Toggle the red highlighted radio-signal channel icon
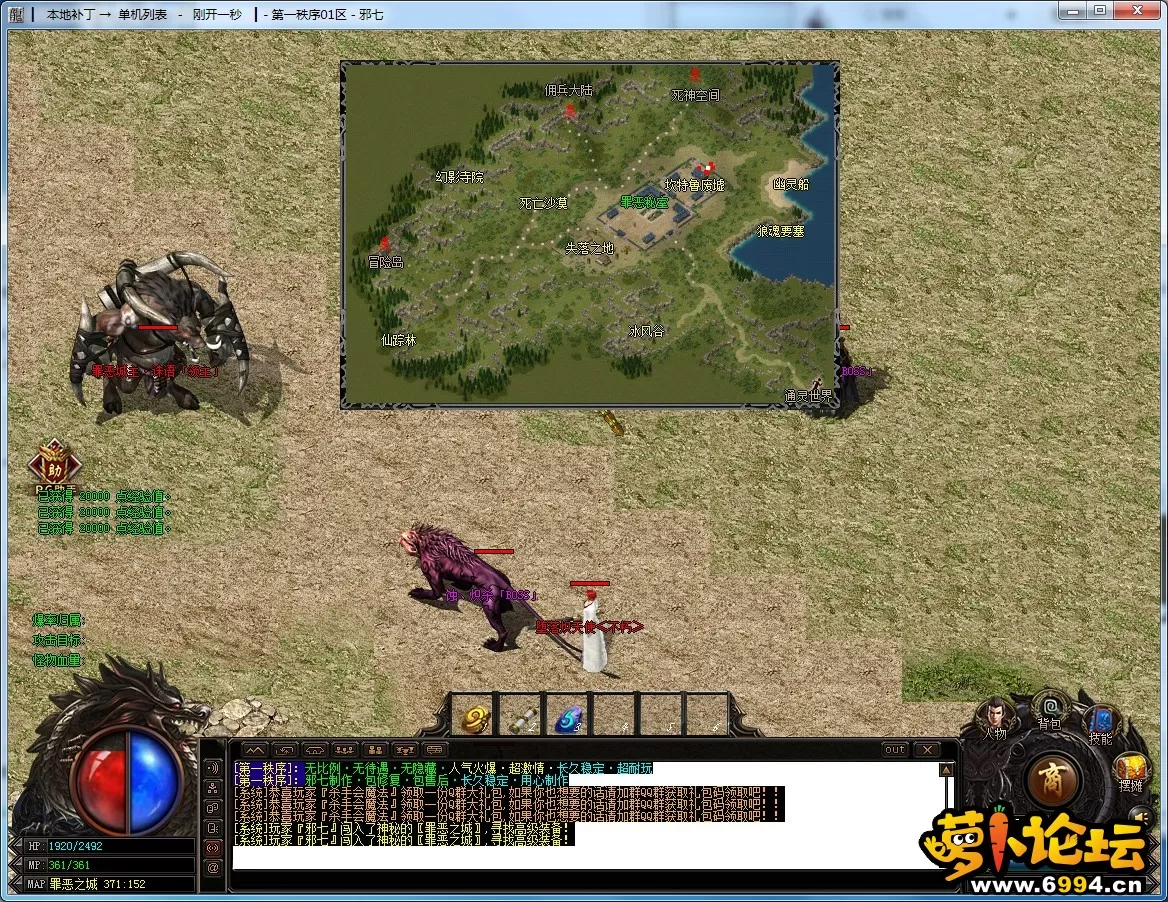The width and height of the screenshot is (1168, 902). pyautogui.click(x=213, y=848)
